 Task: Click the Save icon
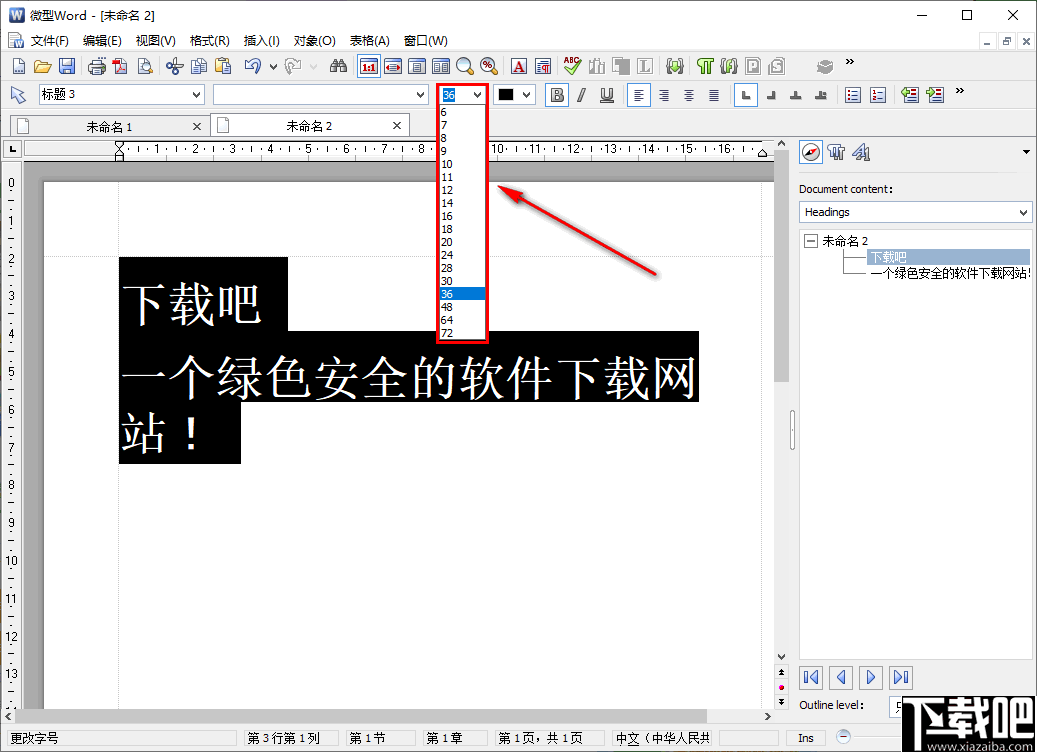[x=67, y=66]
